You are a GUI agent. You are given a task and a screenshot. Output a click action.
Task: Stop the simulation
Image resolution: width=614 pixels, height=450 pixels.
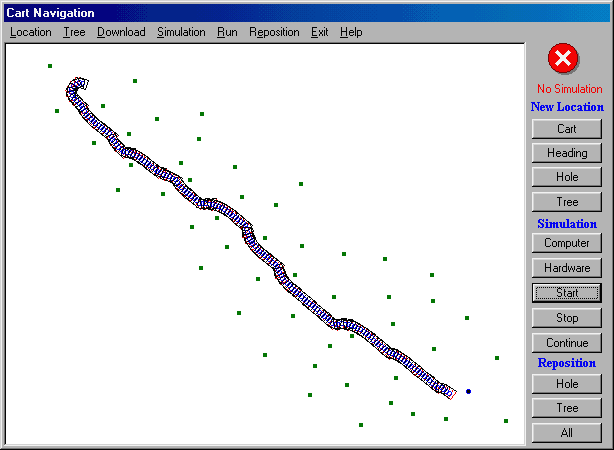567,318
